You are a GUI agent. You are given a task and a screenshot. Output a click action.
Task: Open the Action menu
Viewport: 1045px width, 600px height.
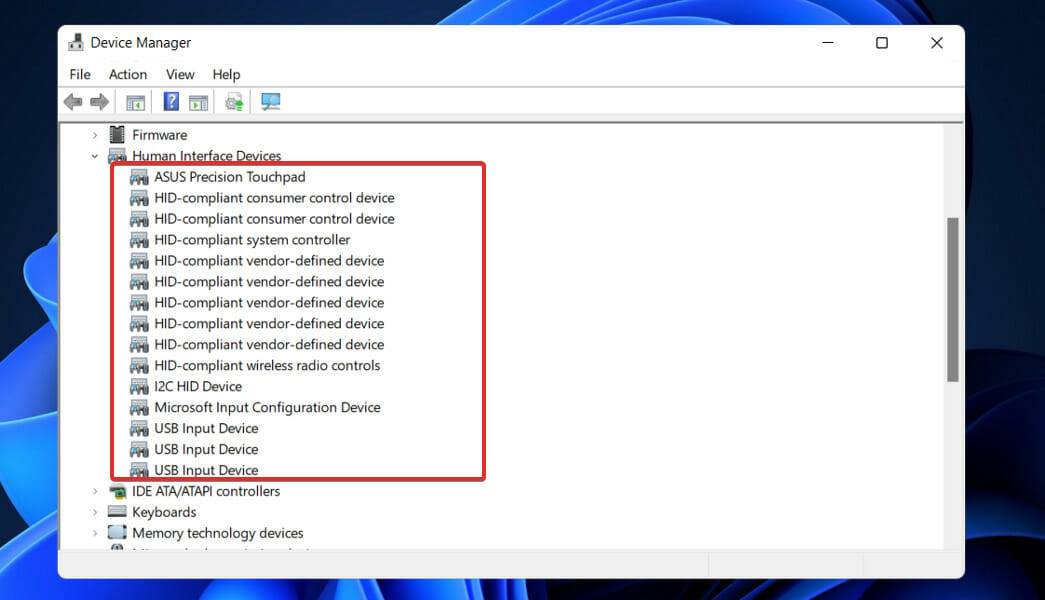pos(127,74)
